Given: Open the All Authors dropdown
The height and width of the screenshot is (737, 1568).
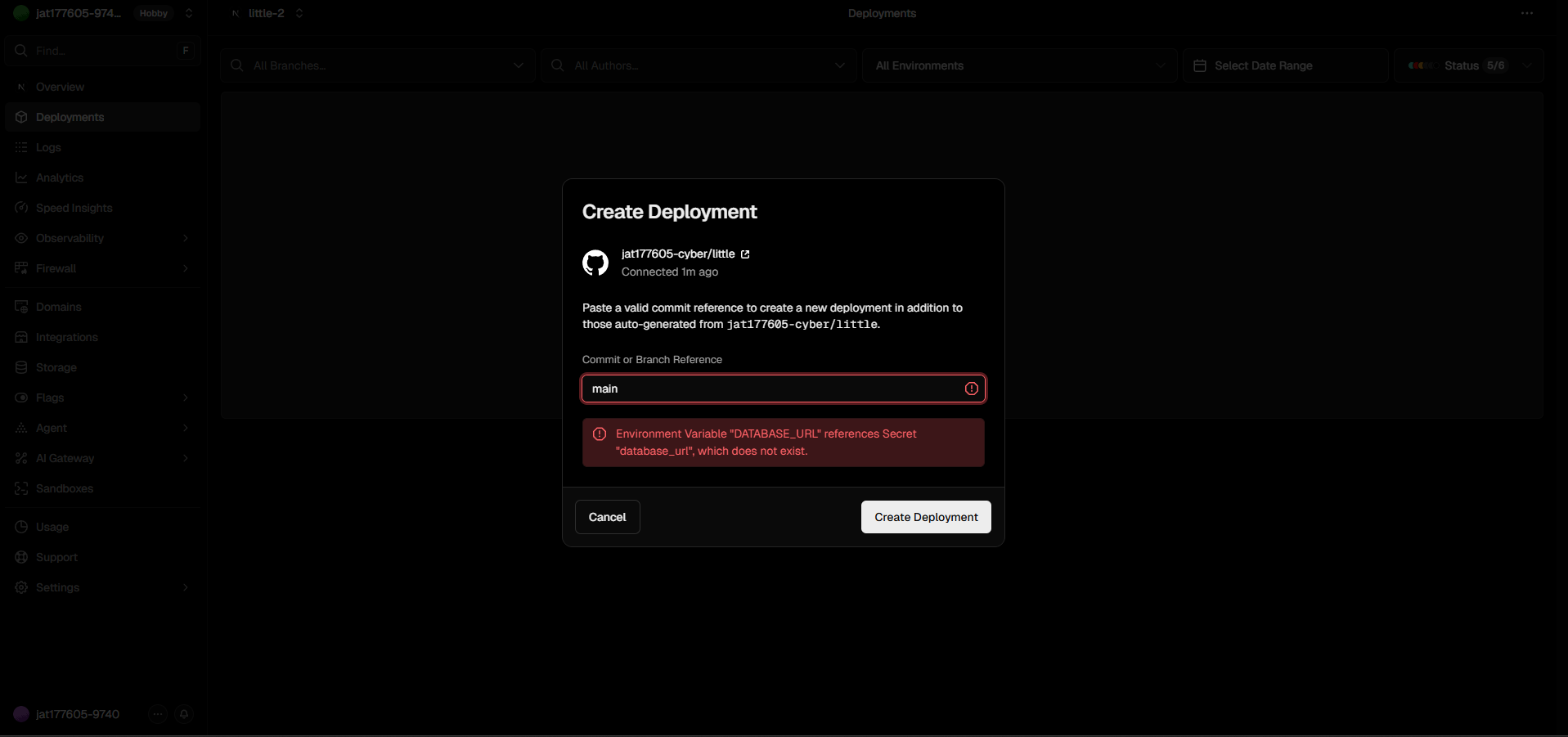Looking at the screenshot, I should click(699, 65).
